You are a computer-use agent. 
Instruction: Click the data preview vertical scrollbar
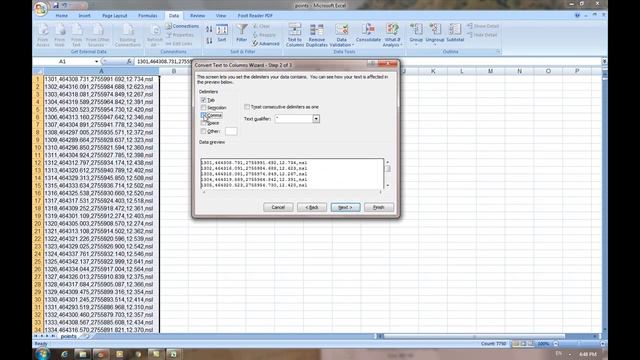pos(388,174)
